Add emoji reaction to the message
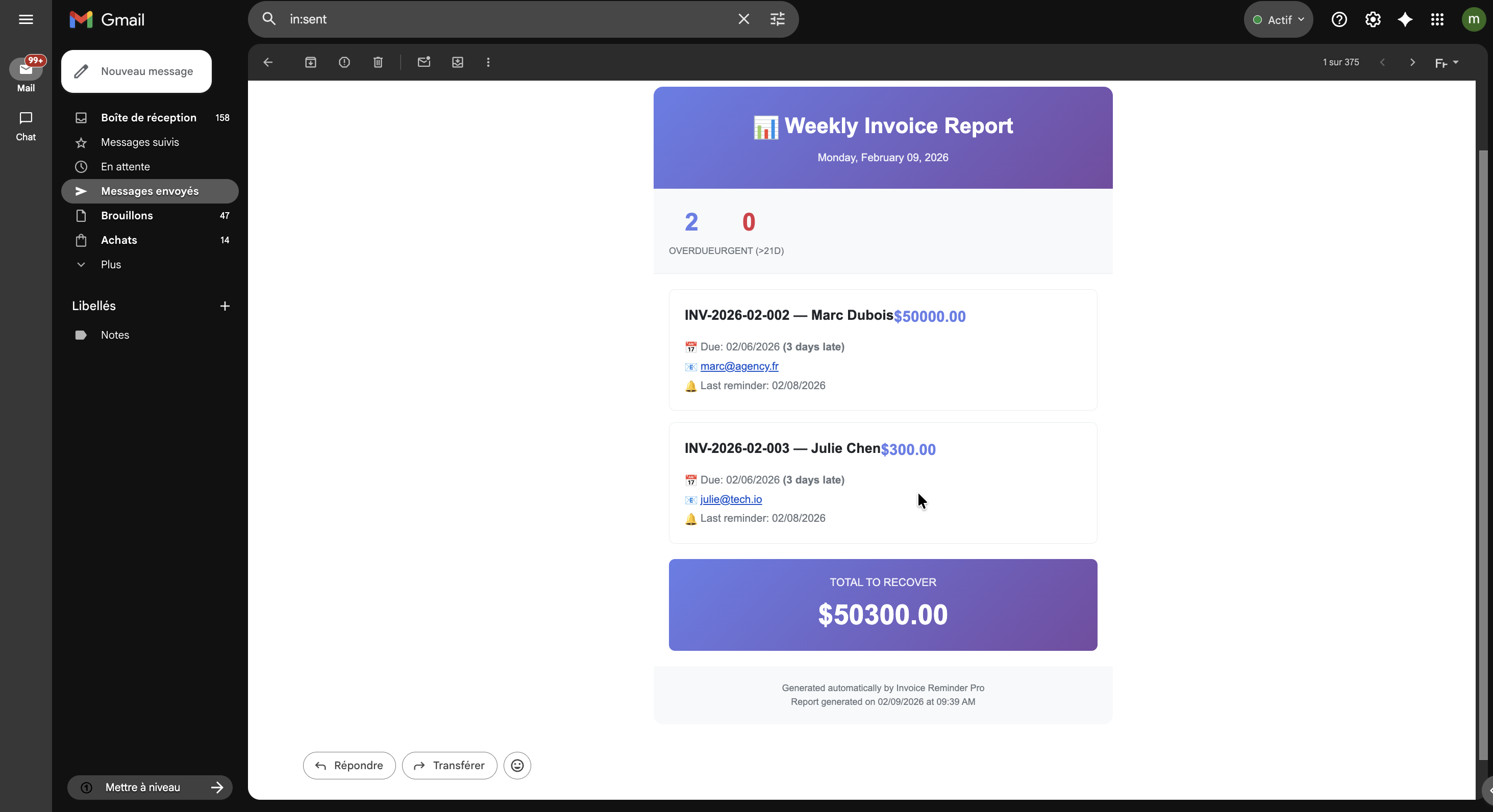Viewport: 1493px width, 812px height. 517,766
